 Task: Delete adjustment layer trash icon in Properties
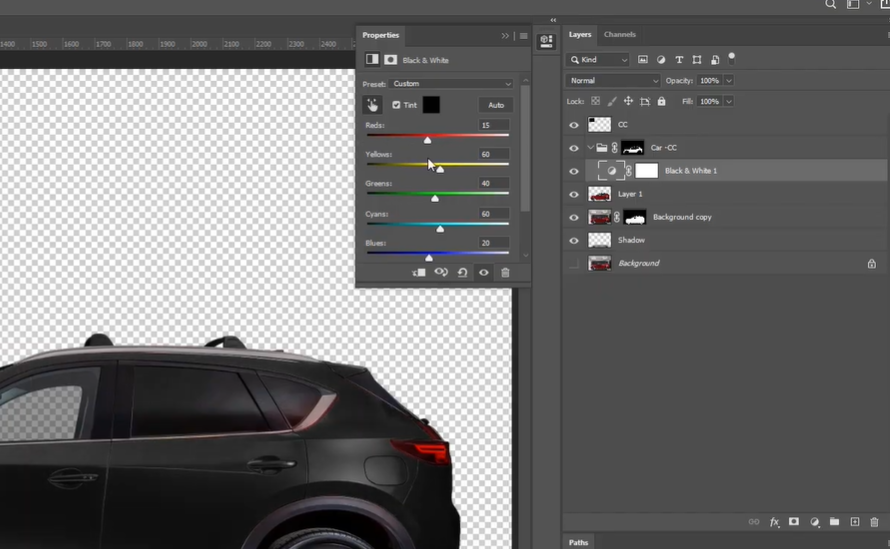505,273
